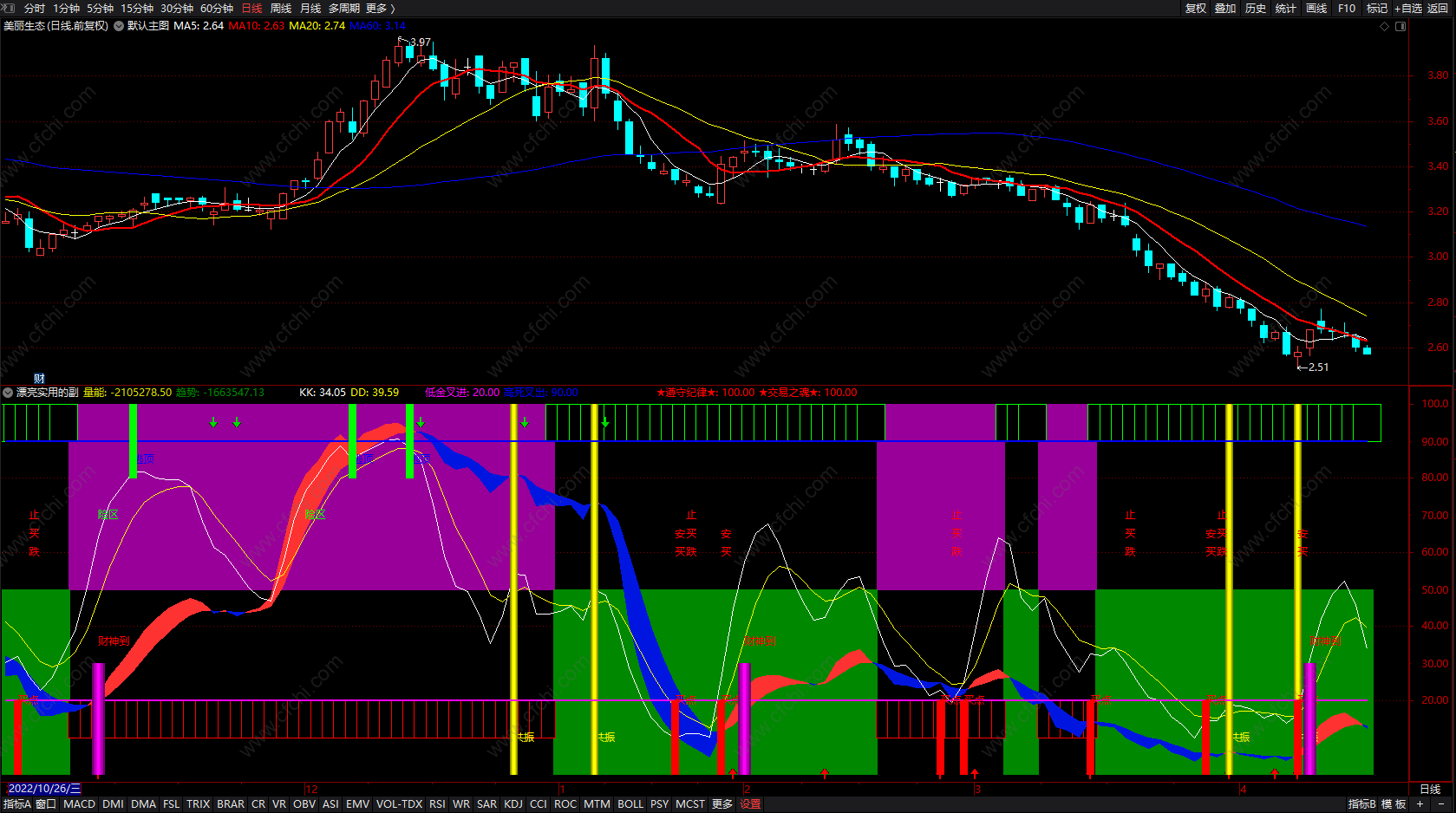Add stock with +自选 button
This screenshot has height=813, width=1456.
1408,8
